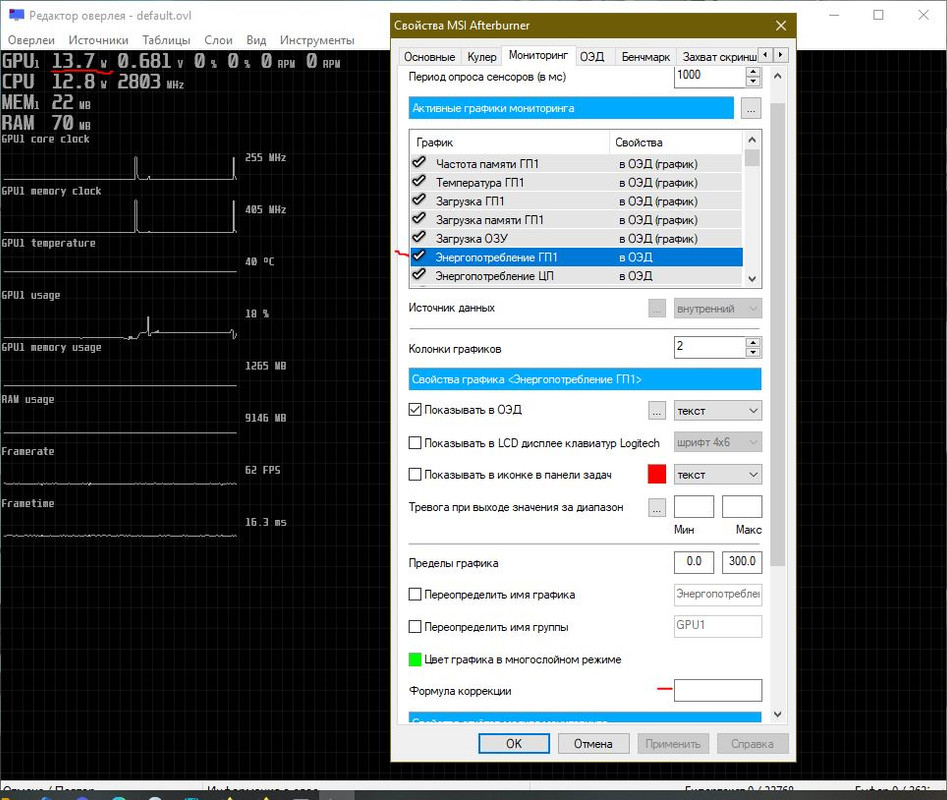Enable showing in the taskbar icon
Viewport: 947px width, 800px height.
tap(415, 475)
